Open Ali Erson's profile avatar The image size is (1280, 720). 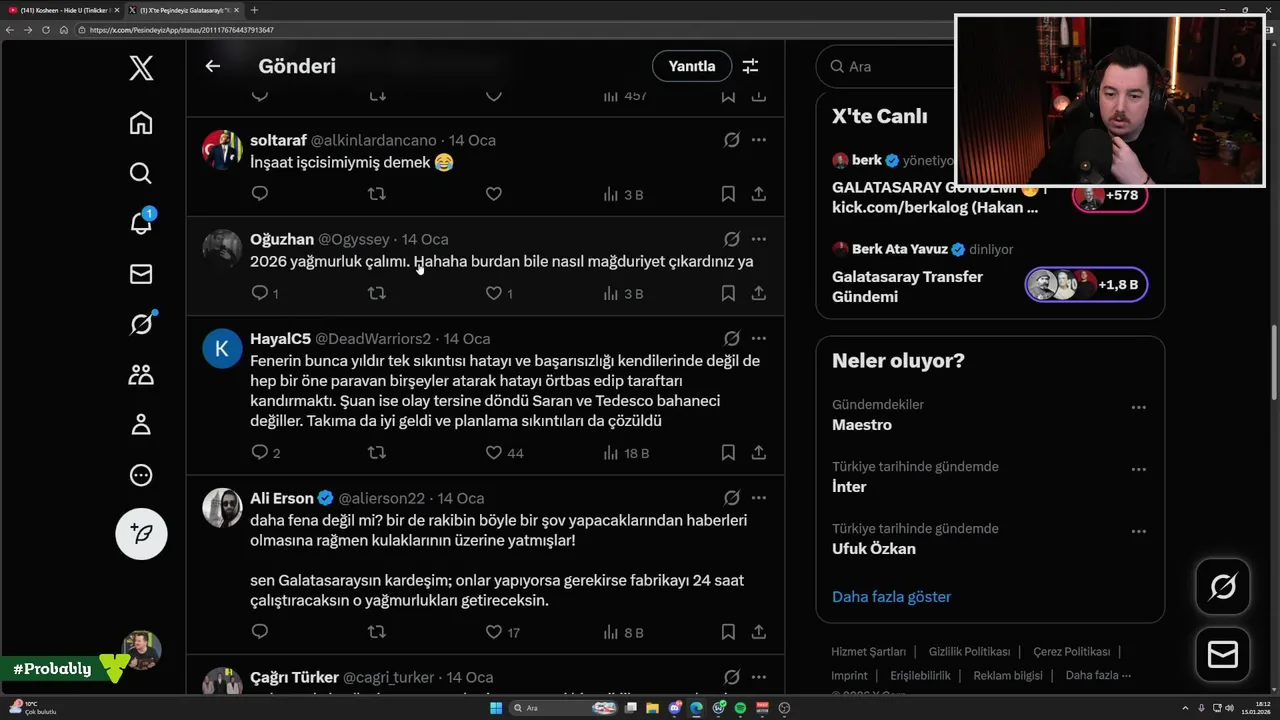click(x=222, y=508)
